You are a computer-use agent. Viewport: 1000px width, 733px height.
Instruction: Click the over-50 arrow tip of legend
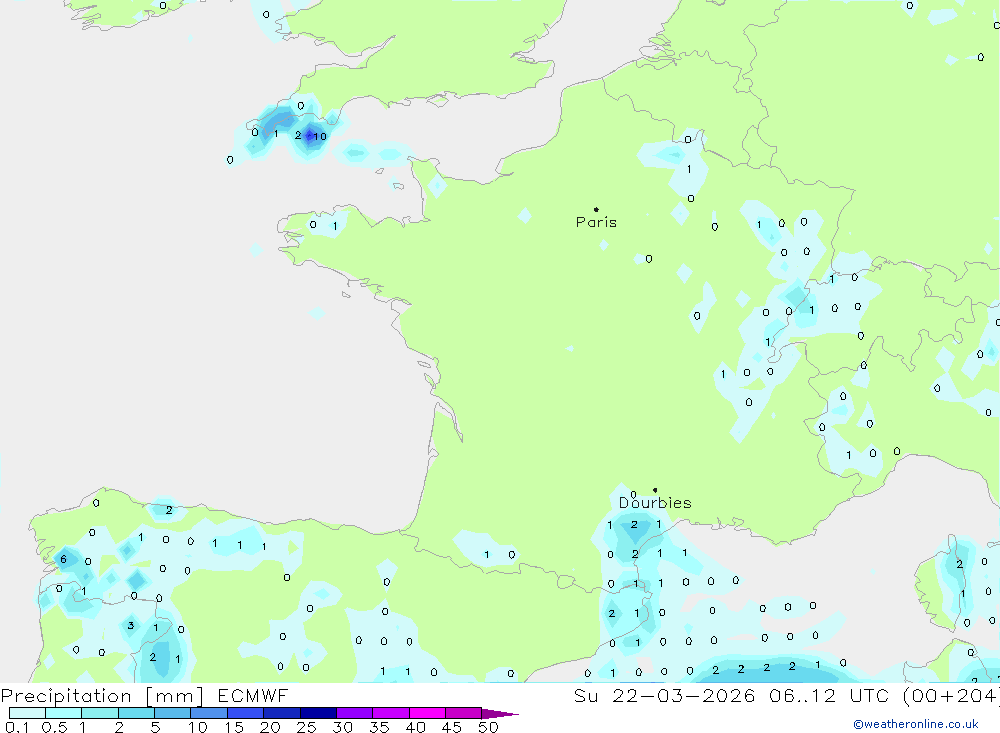point(501,713)
